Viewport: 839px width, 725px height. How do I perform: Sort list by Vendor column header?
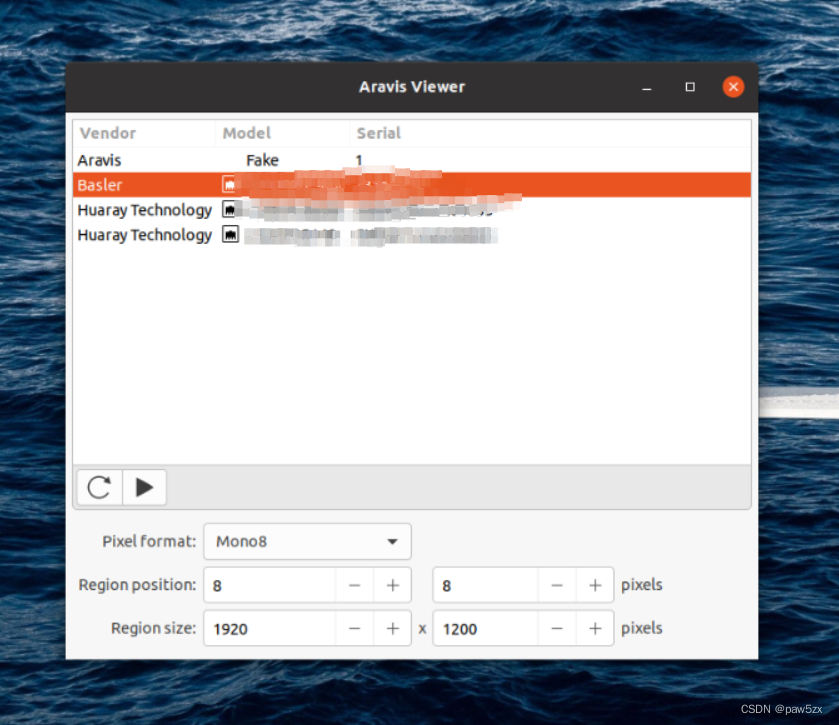pos(108,133)
